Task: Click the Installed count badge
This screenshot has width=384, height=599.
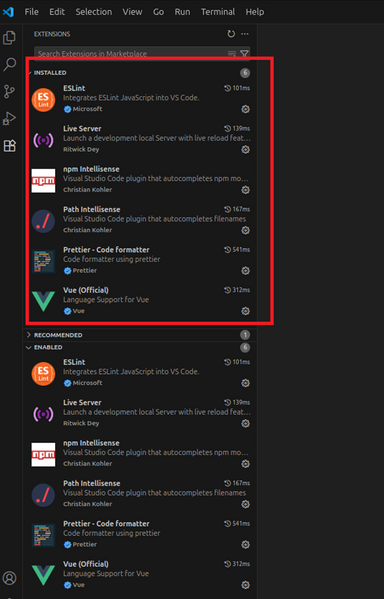Action: click(x=245, y=73)
